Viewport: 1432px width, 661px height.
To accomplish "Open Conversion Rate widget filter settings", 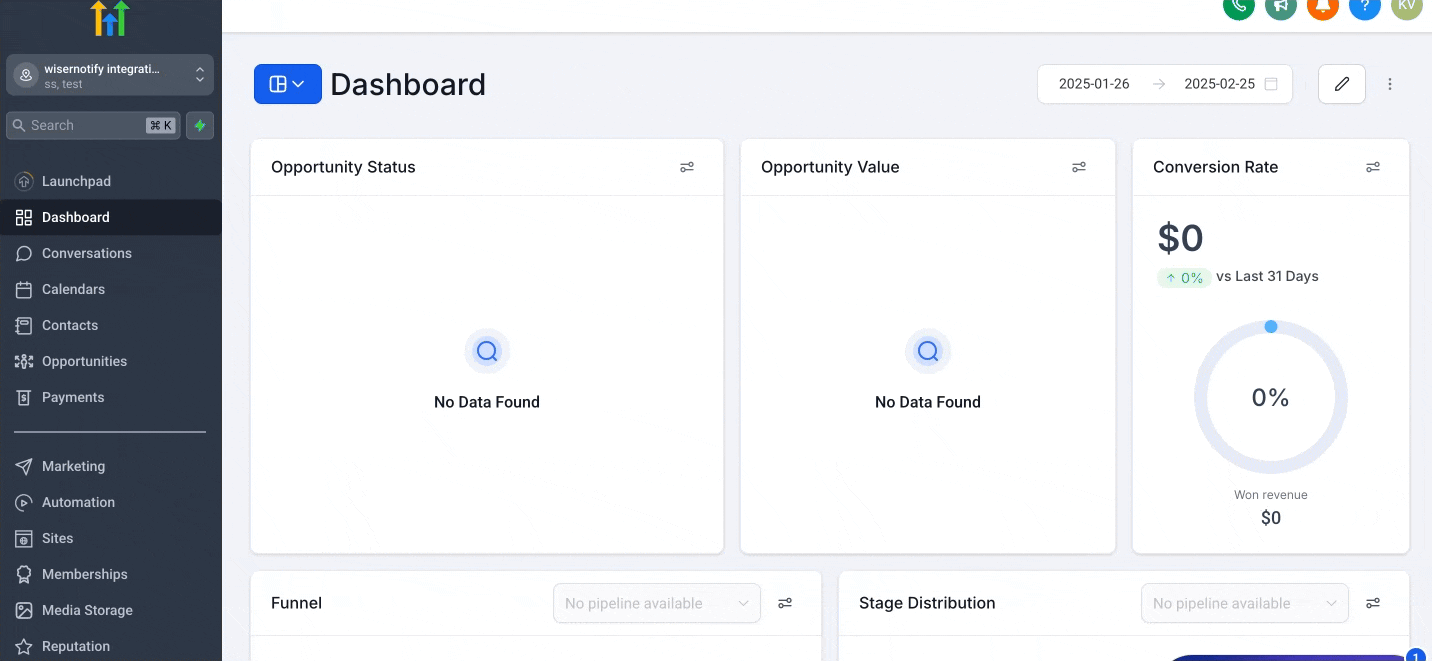I will point(1373,167).
